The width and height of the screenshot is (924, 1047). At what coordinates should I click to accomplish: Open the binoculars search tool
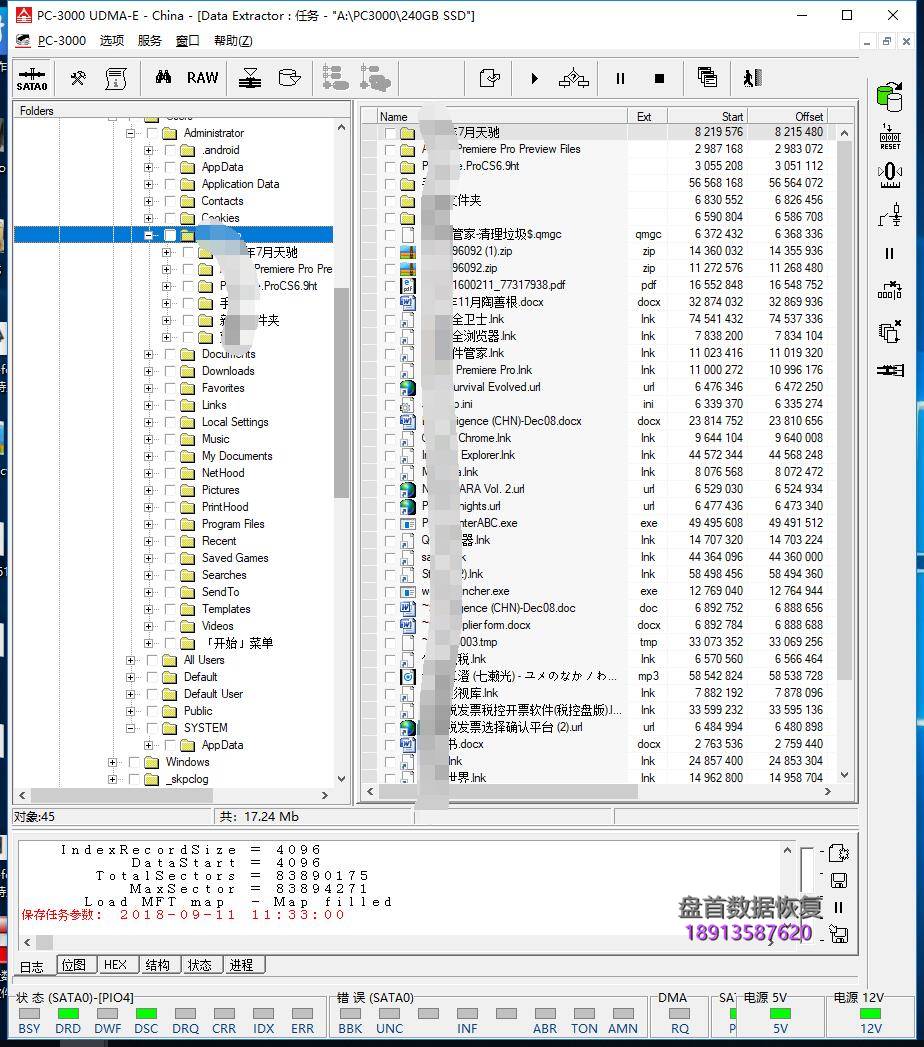pyautogui.click(x=163, y=78)
